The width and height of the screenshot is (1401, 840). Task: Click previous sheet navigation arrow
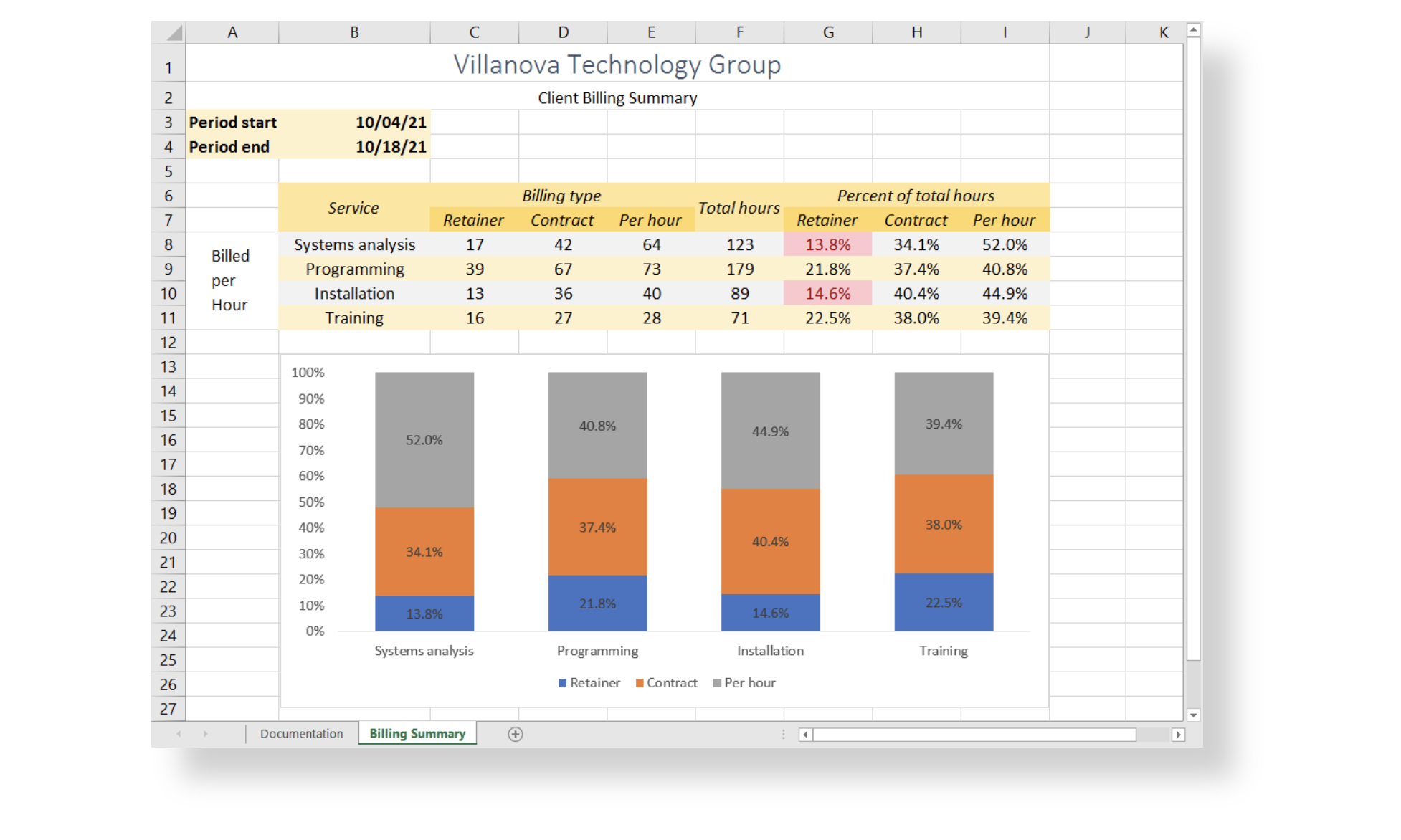pyautogui.click(x=179, y=734)
